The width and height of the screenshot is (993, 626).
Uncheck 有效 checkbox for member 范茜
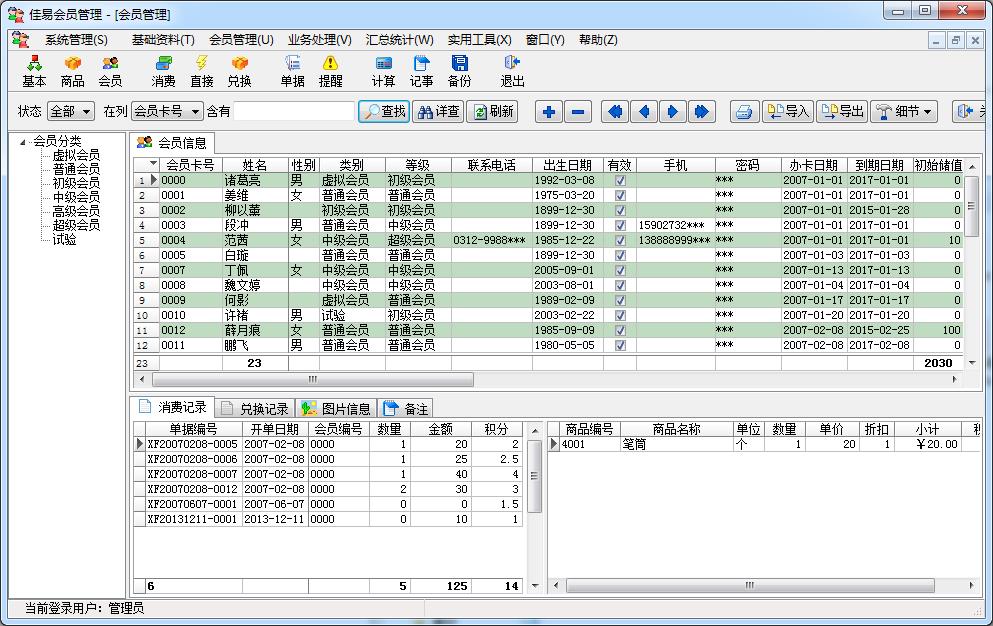620,240
